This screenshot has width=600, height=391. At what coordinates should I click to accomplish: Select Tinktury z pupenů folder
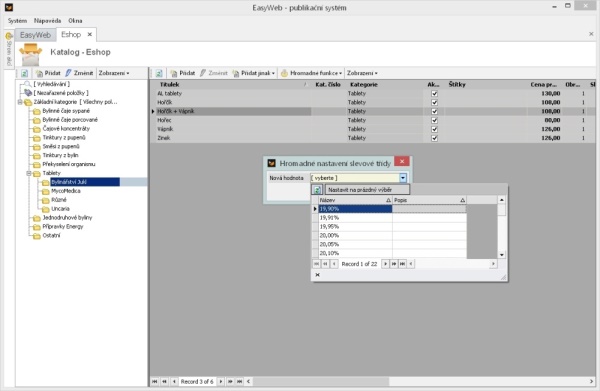pyautogui.click(x=64, y=137)
